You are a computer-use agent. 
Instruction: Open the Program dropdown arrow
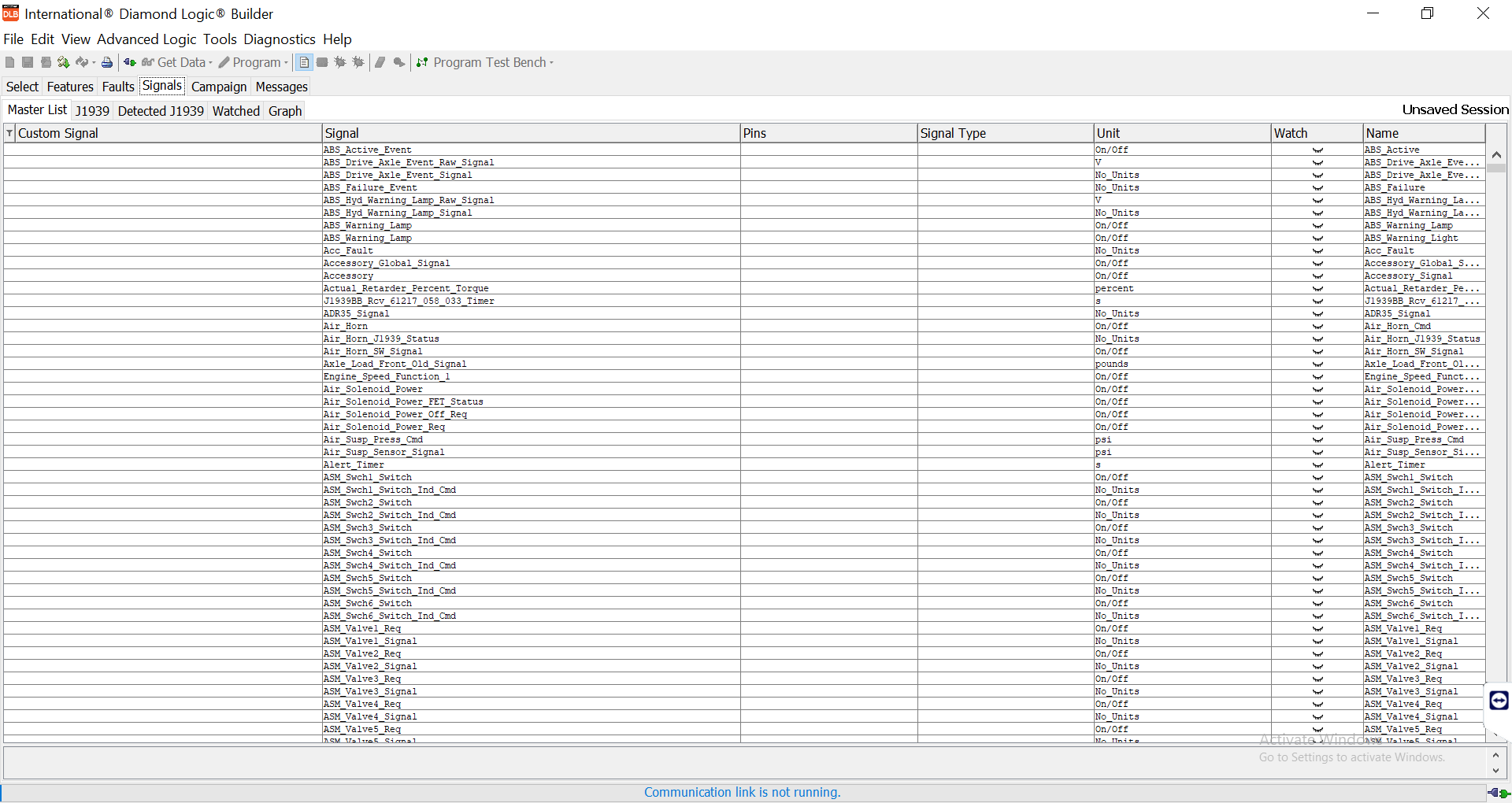[x=285, y=63]
